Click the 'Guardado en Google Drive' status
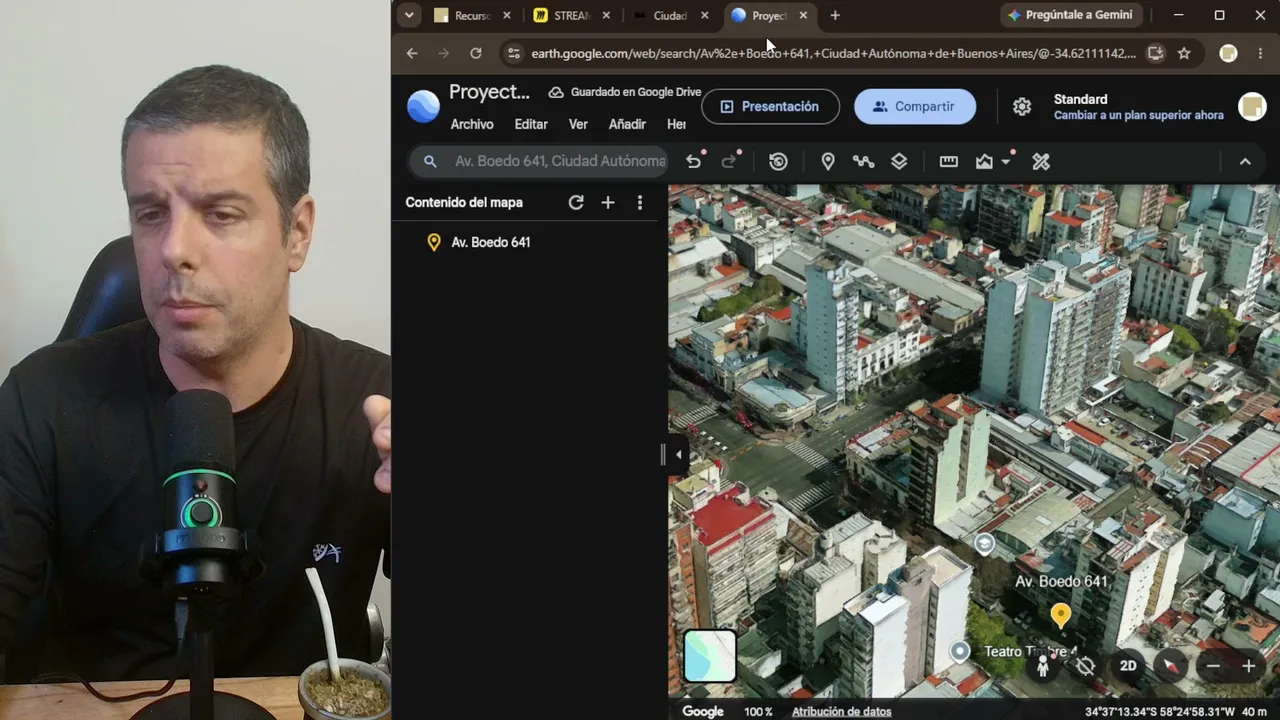The image size is (1280, 720). click(625, 92)
